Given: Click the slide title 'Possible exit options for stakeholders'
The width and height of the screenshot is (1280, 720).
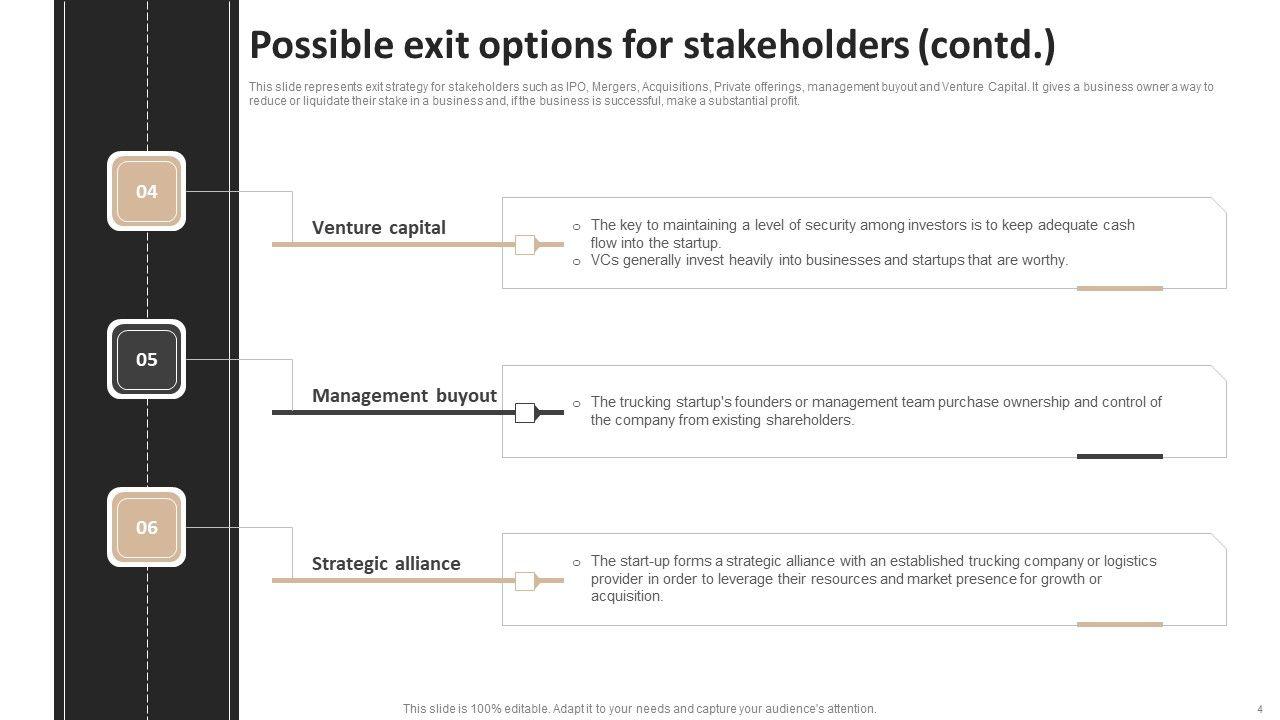Looking at the screenshot, I should pyautogui.click(x=652, y=45).
